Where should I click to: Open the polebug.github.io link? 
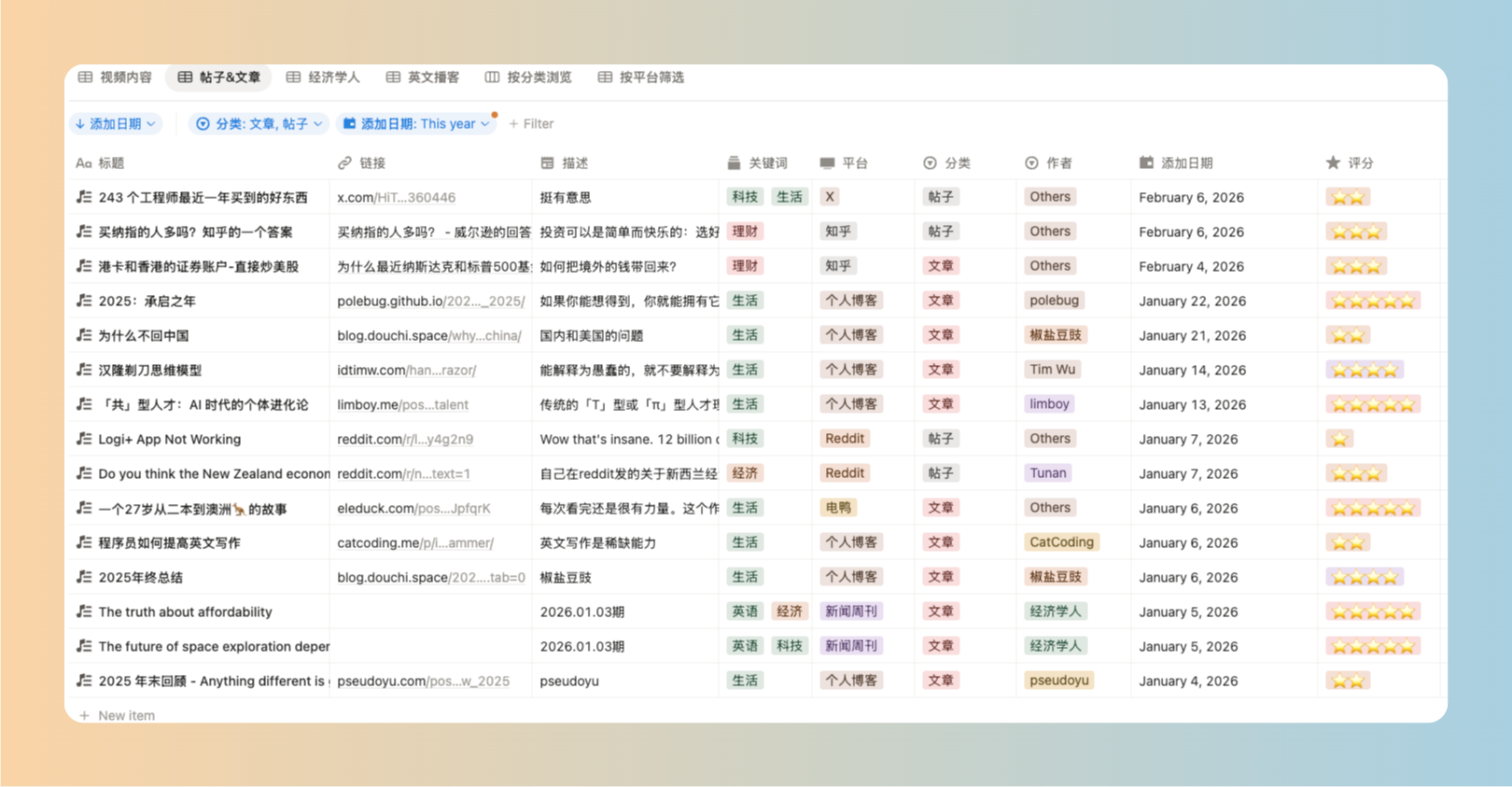430,301
